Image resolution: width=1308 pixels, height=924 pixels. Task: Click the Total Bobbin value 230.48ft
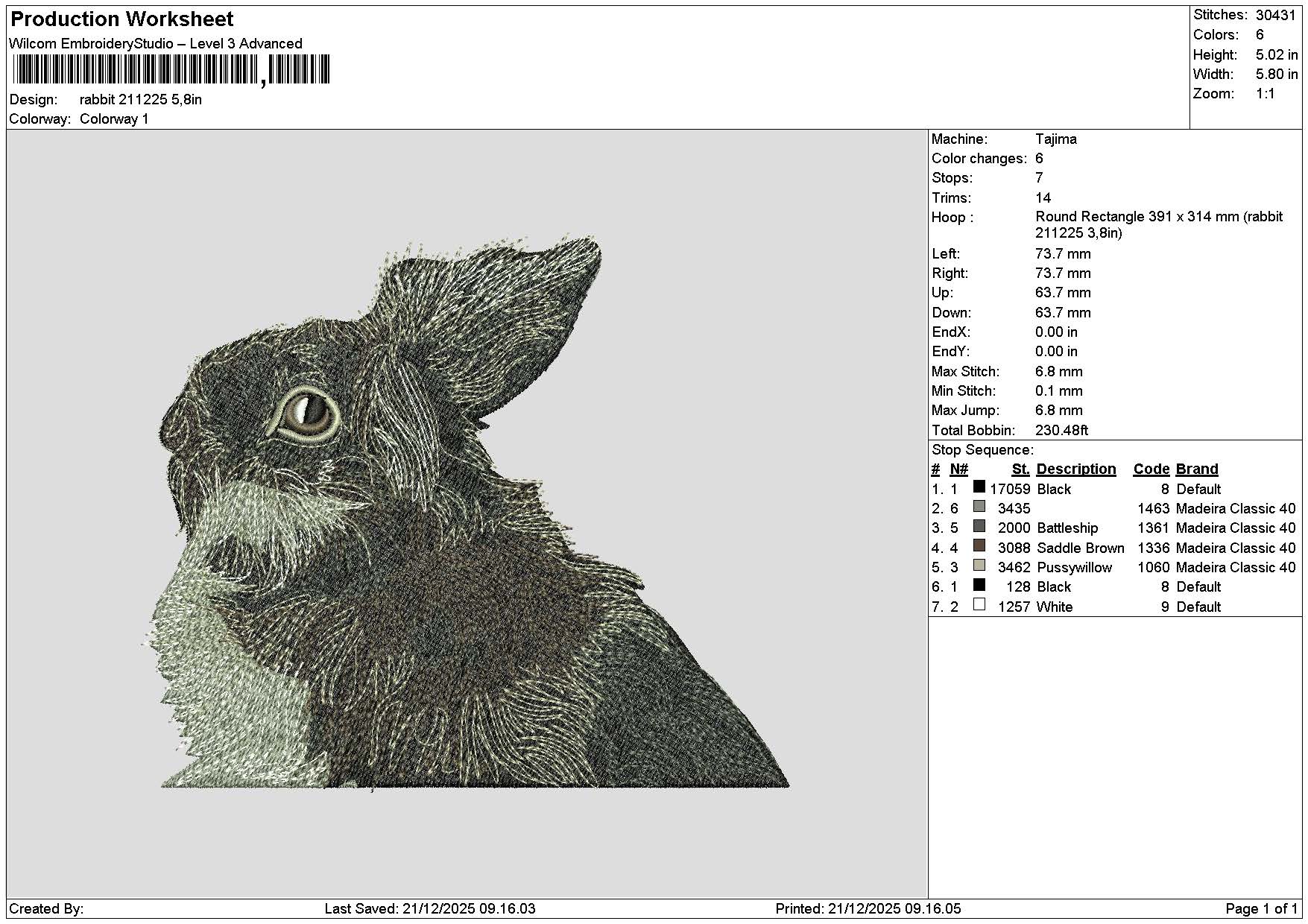click(1061, 431)
